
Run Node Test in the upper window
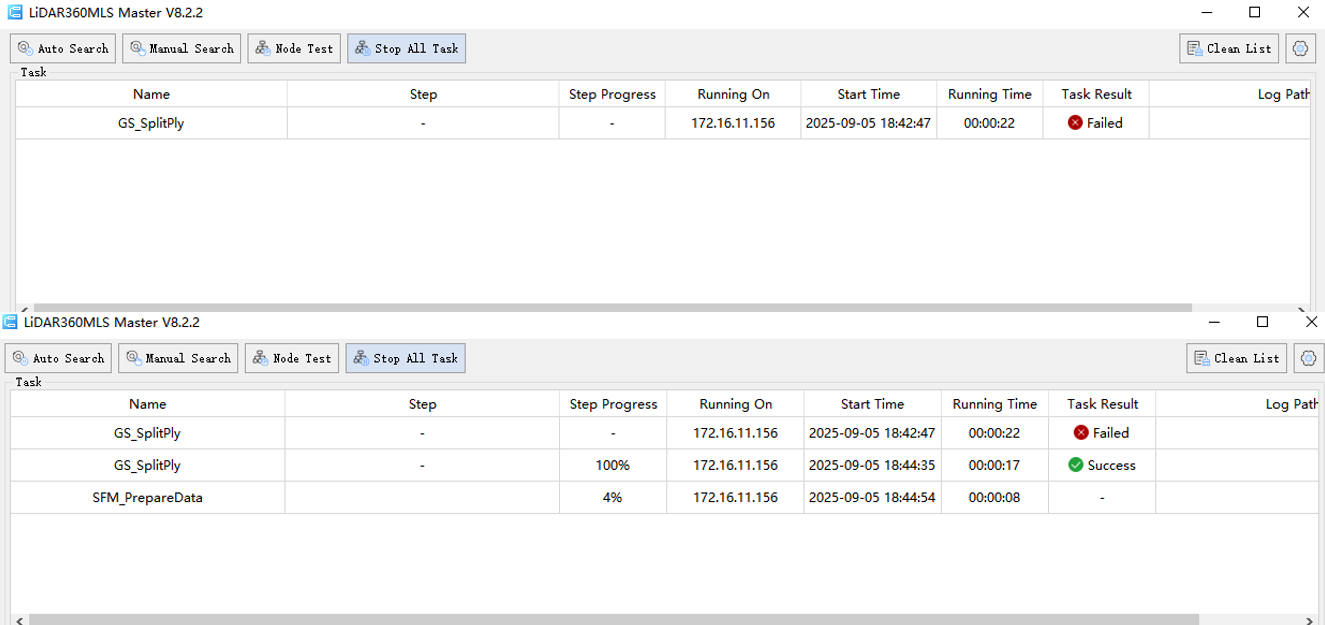click(x=294, y=49)
